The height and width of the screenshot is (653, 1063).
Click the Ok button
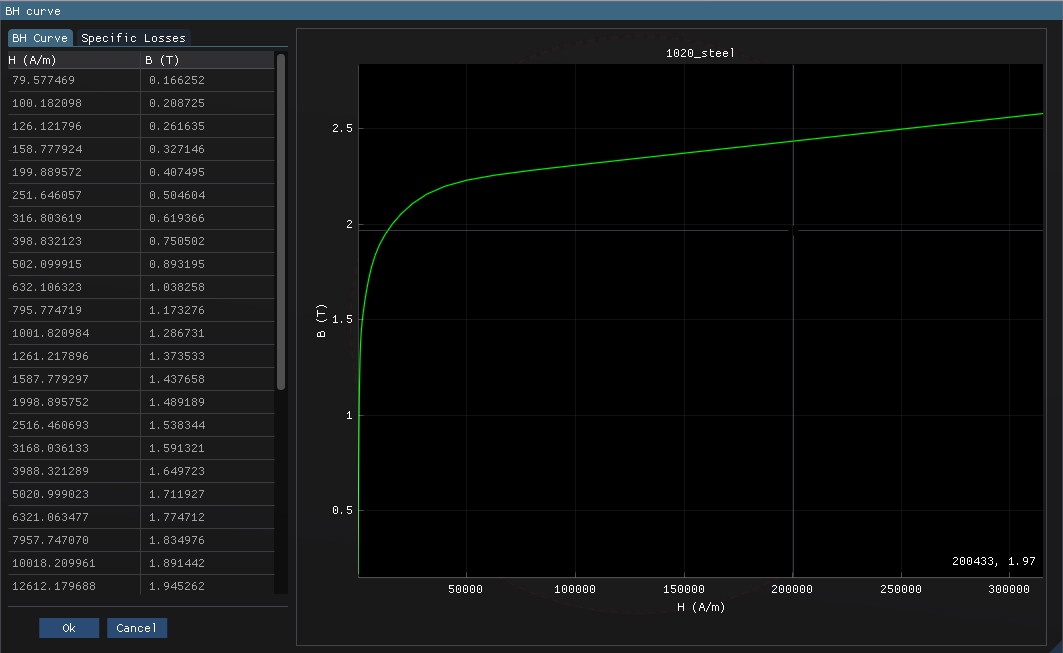click(69, 627)
